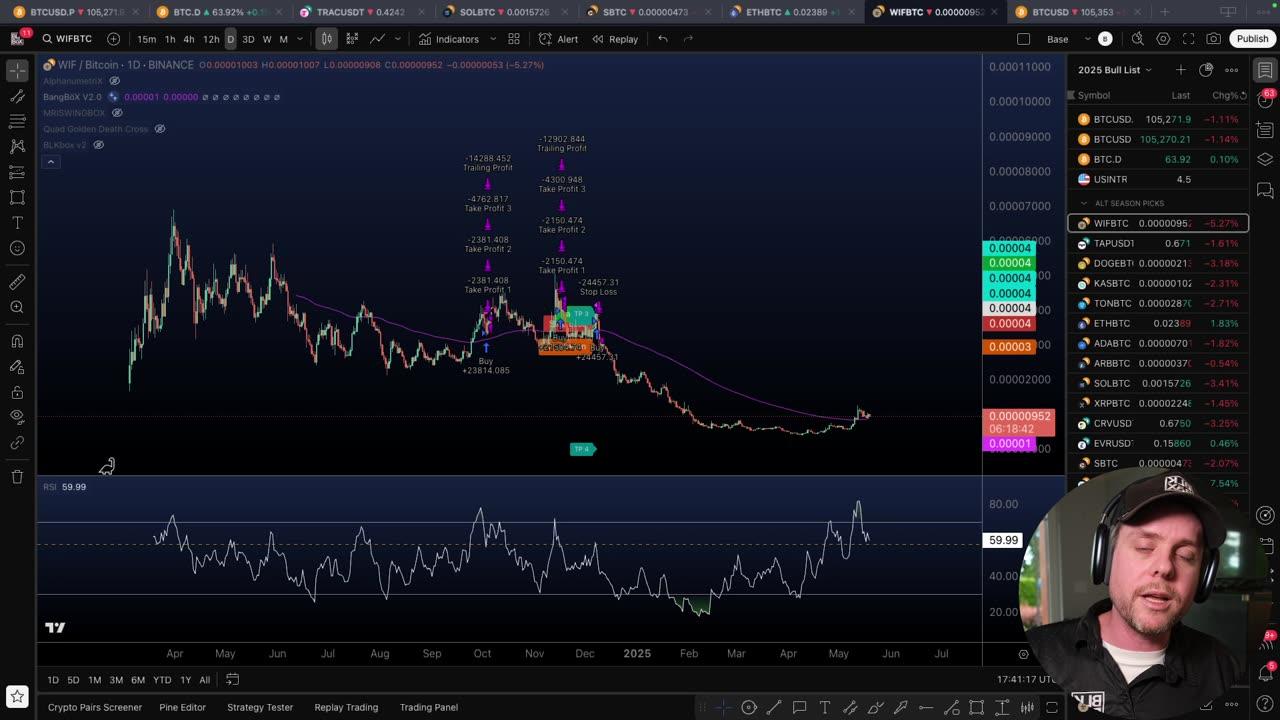Select the 3D timeframe
Viewport: 1280px width, 720px height.
click(x=248, y=39)
